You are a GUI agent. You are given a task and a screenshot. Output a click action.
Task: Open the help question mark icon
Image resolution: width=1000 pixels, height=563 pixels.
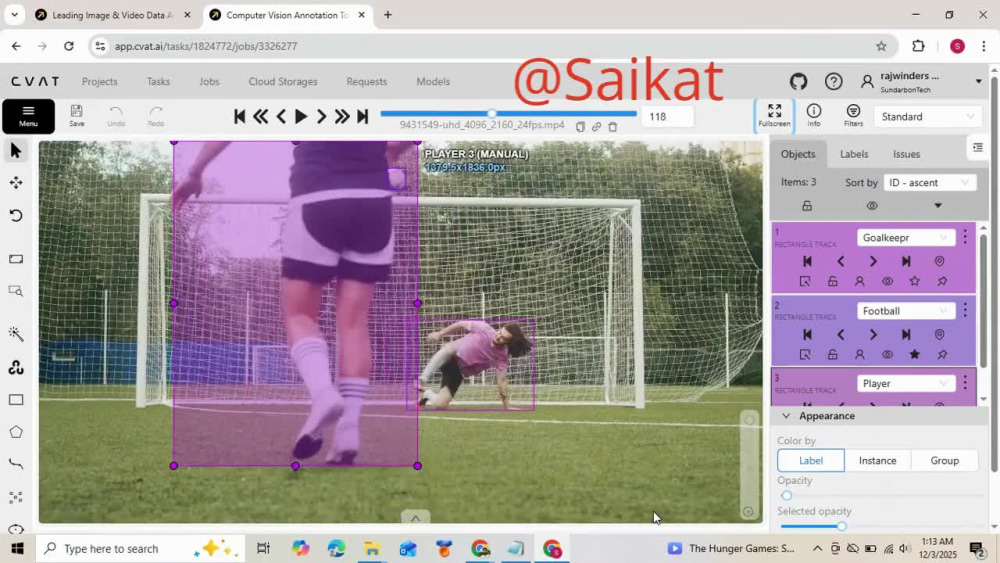tap(833, 82)
